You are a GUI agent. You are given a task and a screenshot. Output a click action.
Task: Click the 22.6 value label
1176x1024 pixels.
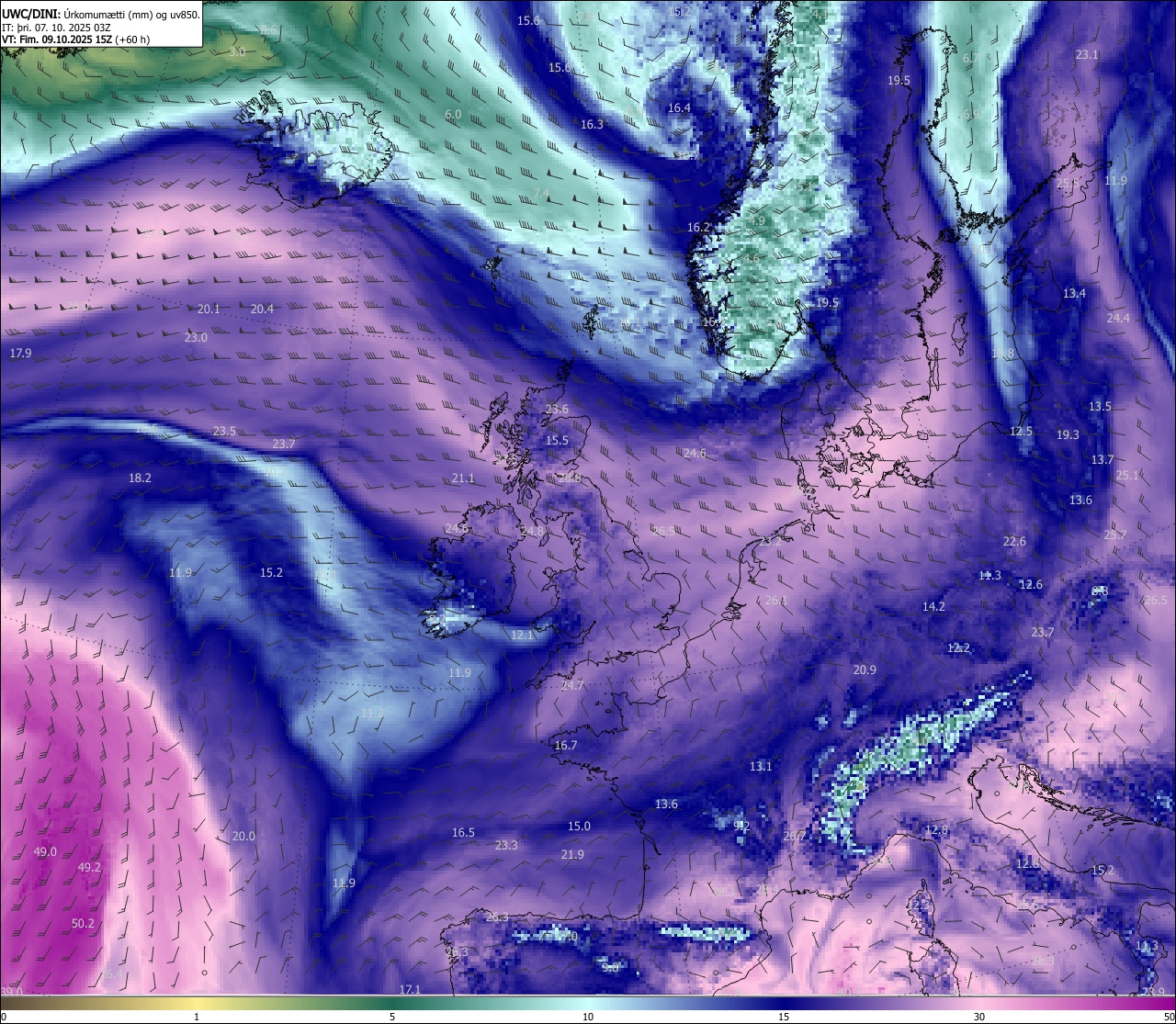click(1014, 541)
